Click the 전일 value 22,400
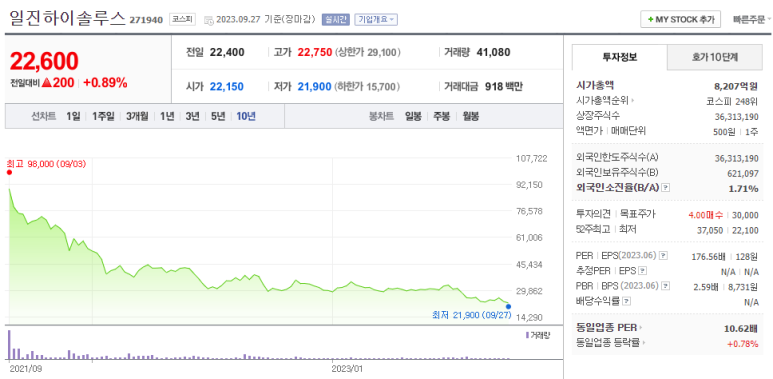 click(227, 53)
